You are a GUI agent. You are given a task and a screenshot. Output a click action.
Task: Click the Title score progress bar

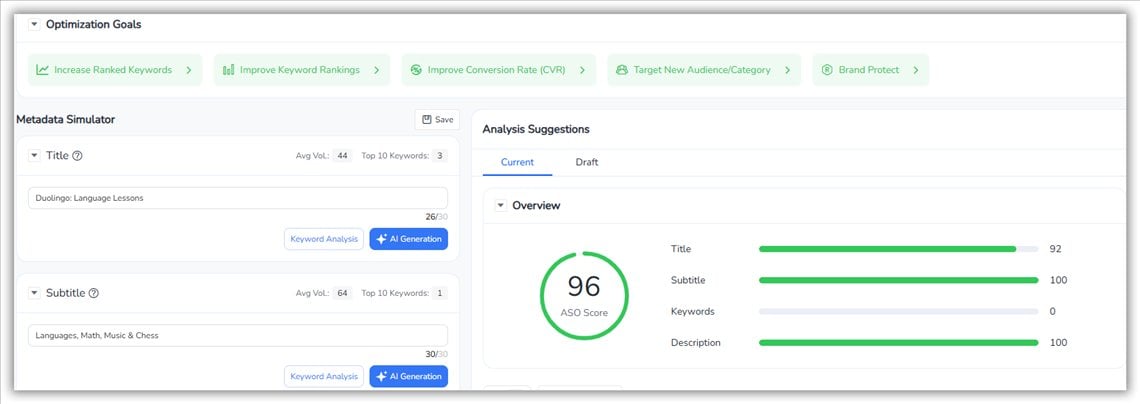(899, 249)
